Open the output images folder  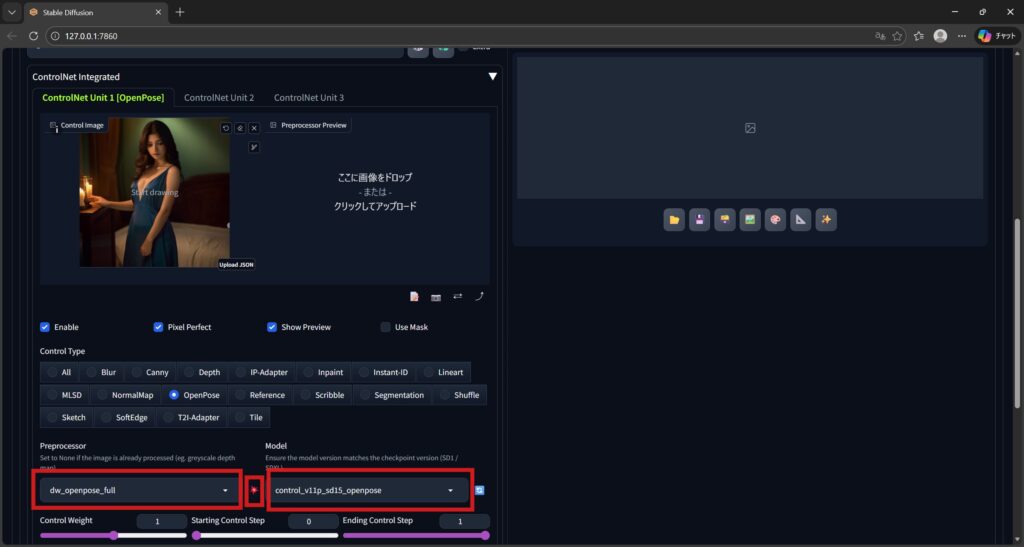(675, 220)
